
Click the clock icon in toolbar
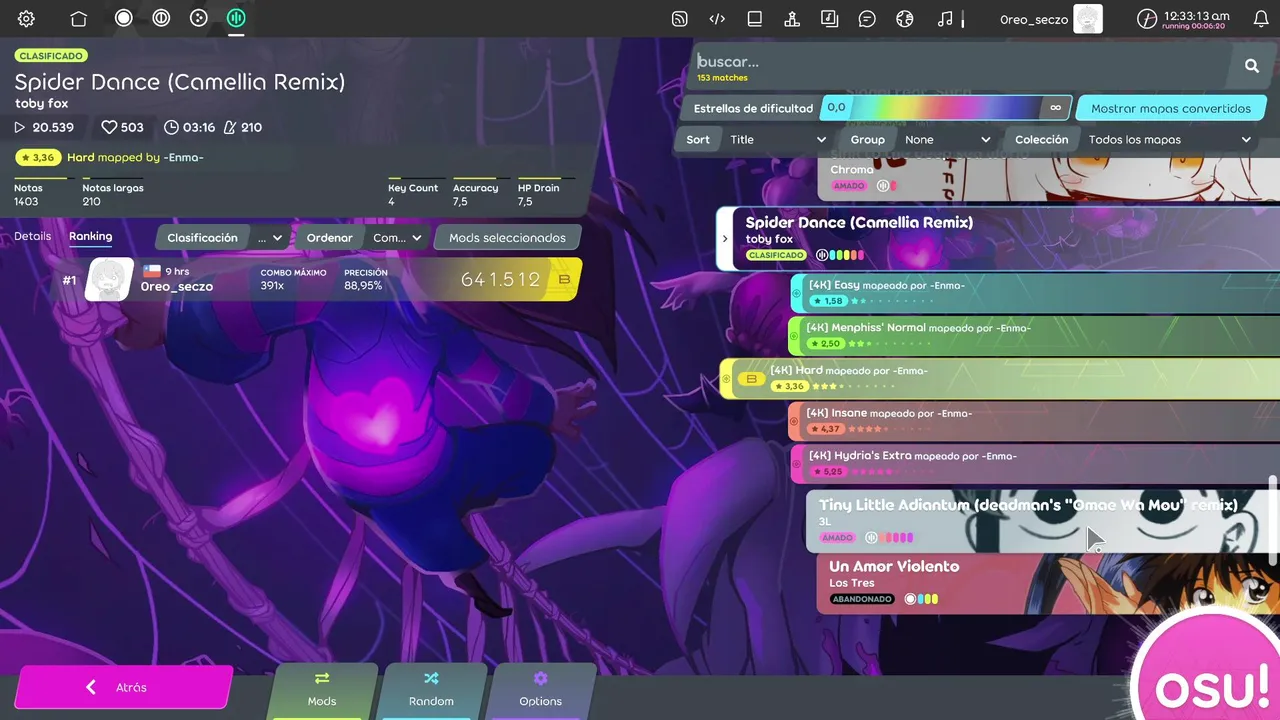[1147, 19]
